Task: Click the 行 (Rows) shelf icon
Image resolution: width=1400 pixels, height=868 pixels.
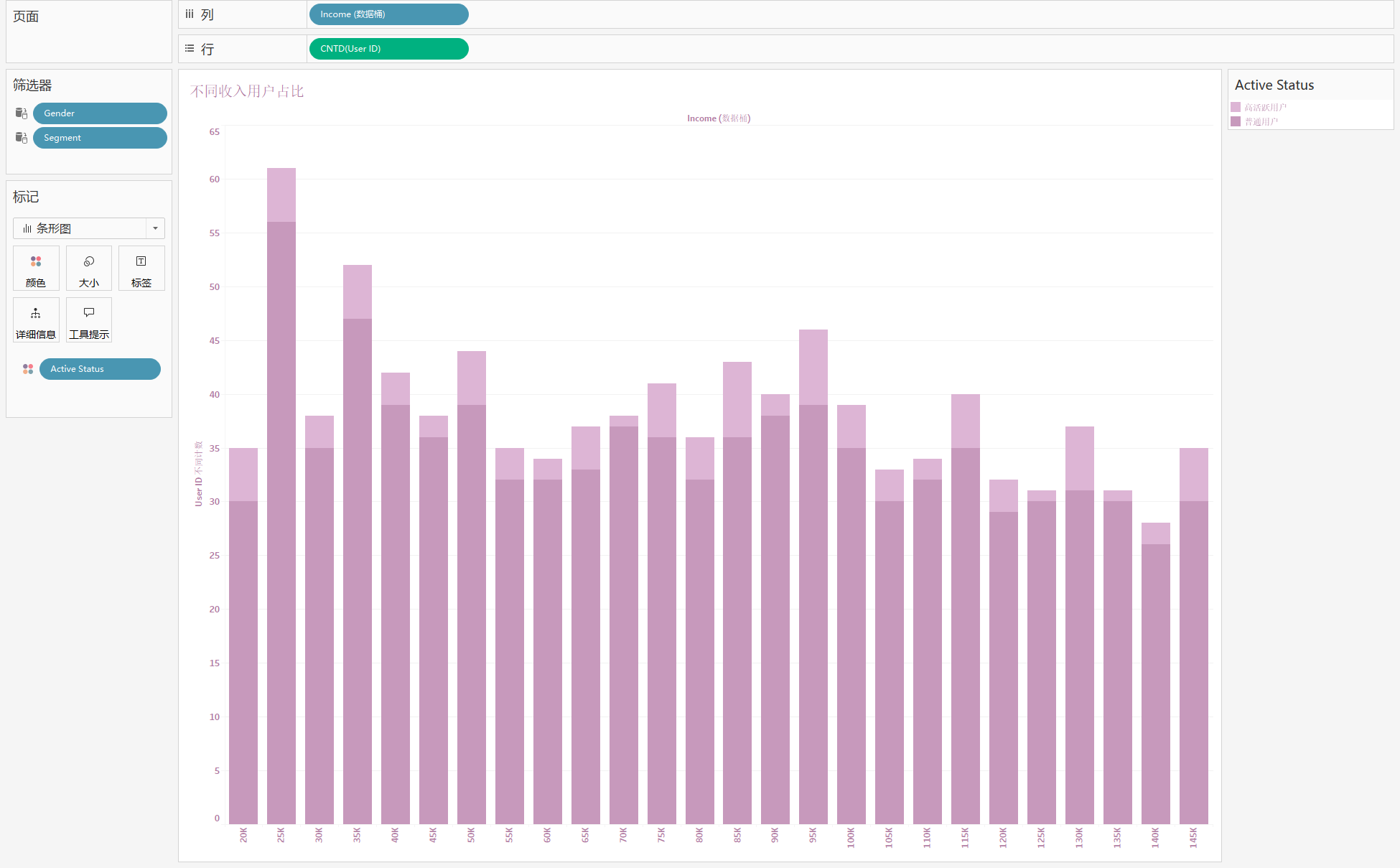Action: point(190,49)
